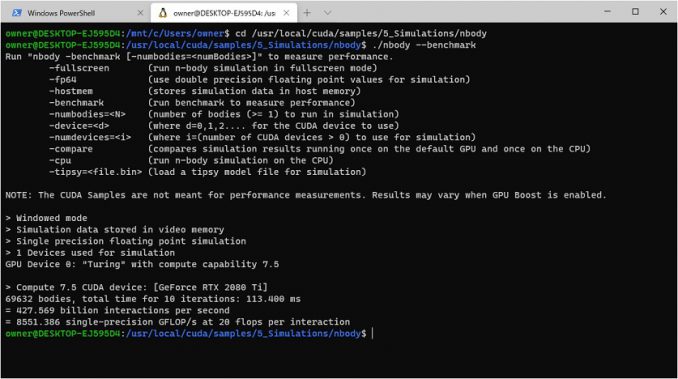Close the Windows PowerShell tab

[140, 13]
